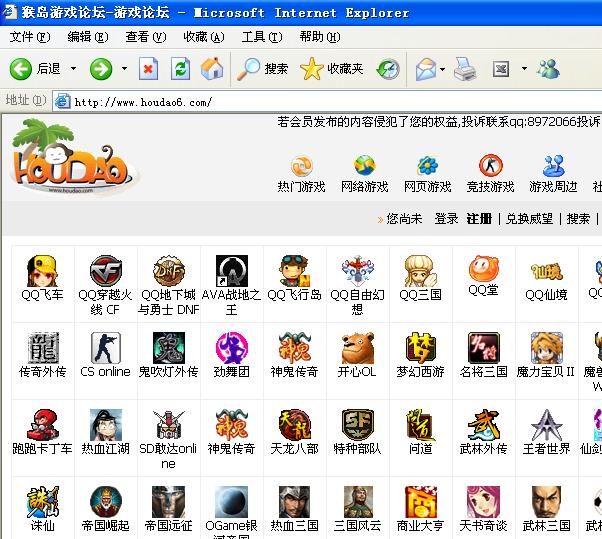602x539 pixels.
Task: Click the Edit page toolbar icon
Action: coord(501,69)
